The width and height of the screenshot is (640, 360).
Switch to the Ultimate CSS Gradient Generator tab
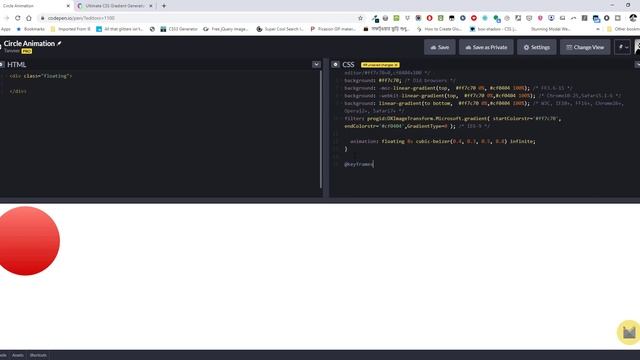point(115,6)
